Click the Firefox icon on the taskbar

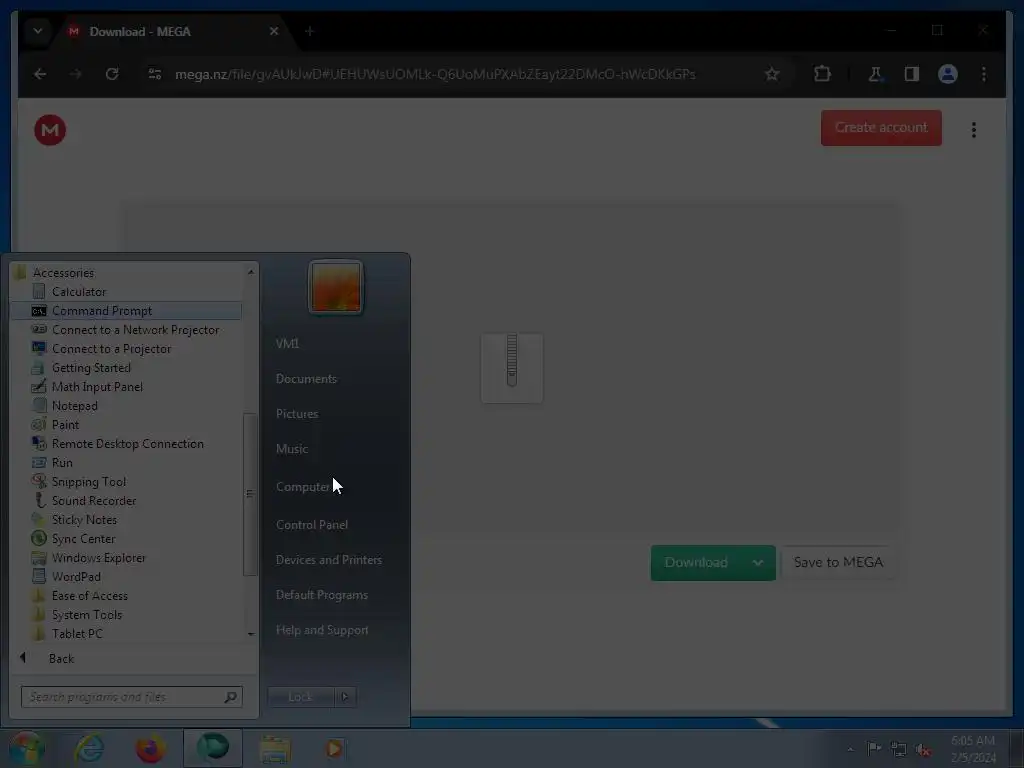(150, 748)
